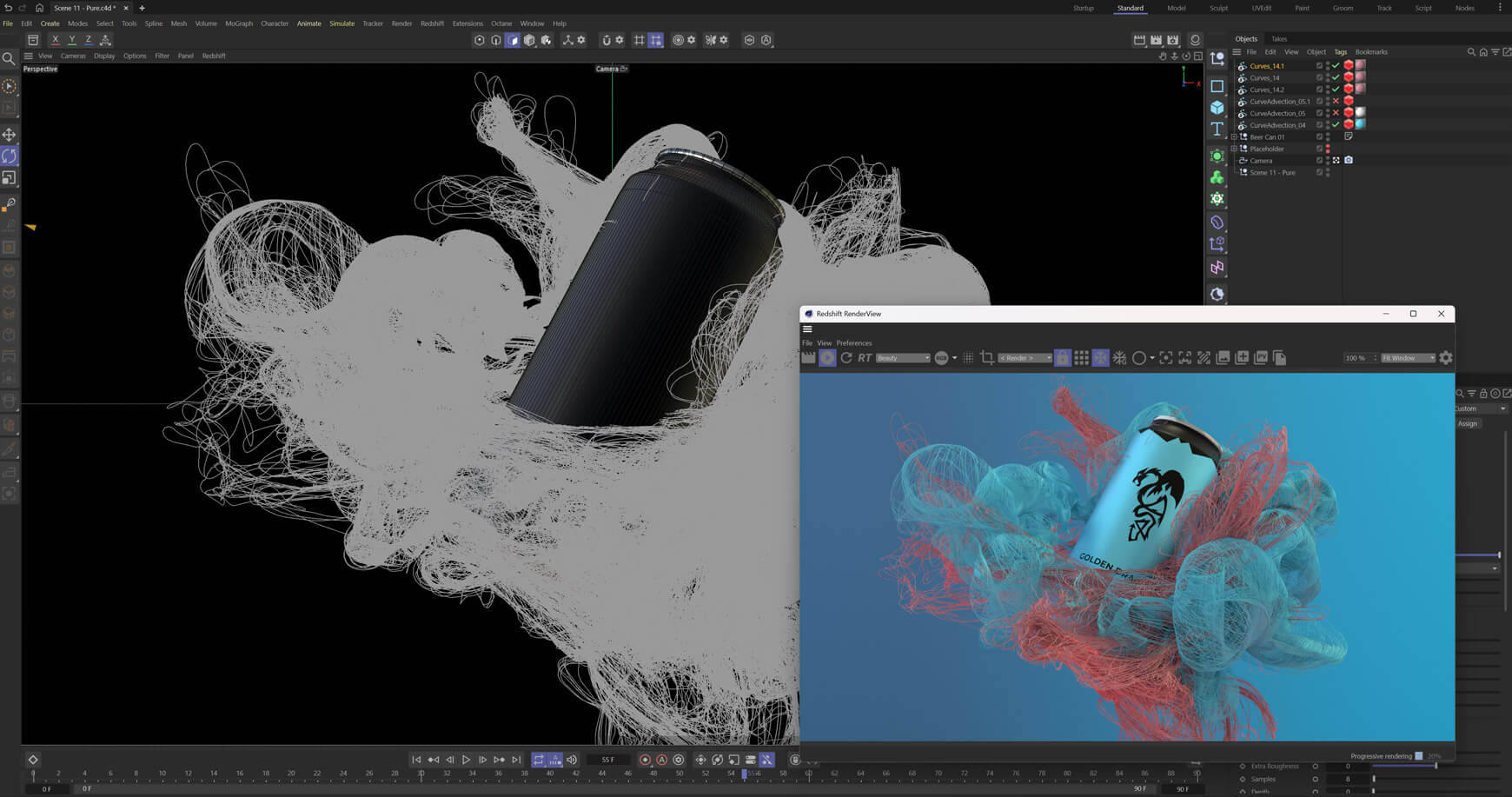Toggle autokeying button in timeline
Screen dimensions: 1512x797
tap(661, 760)
